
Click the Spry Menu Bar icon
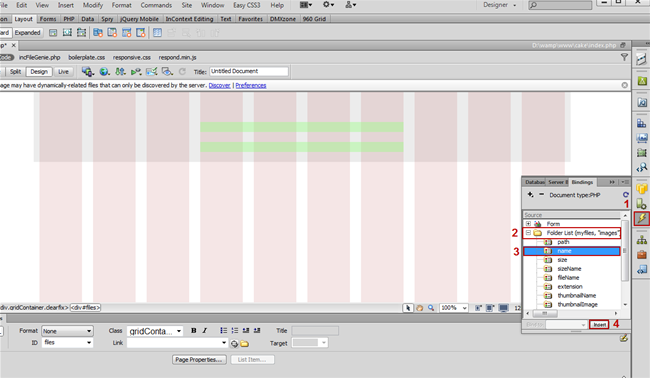pyautogui.click(x=98, y=33)
